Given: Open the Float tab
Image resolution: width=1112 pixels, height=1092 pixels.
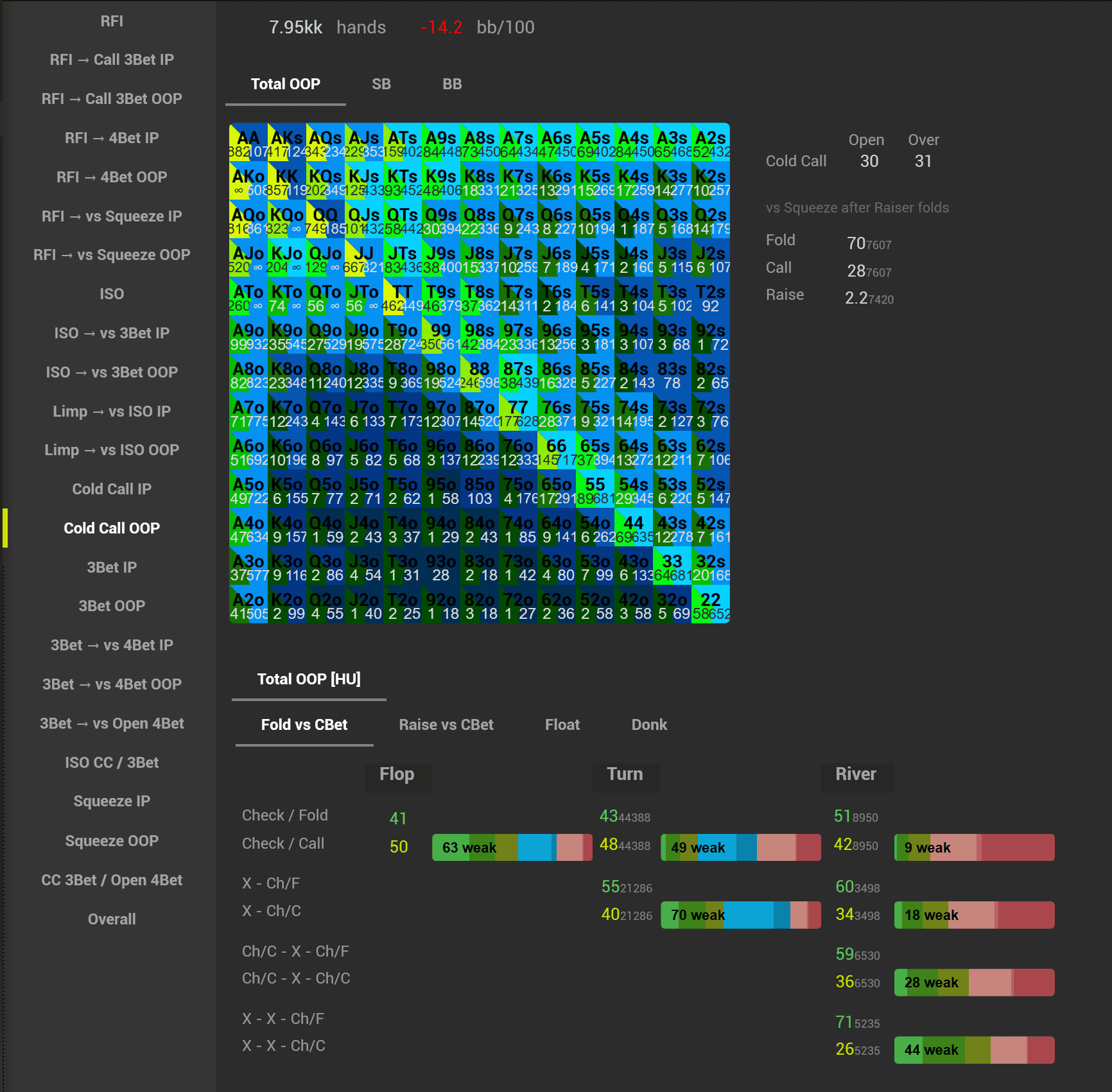Looking at the screenshot, I should click(562, 725).
